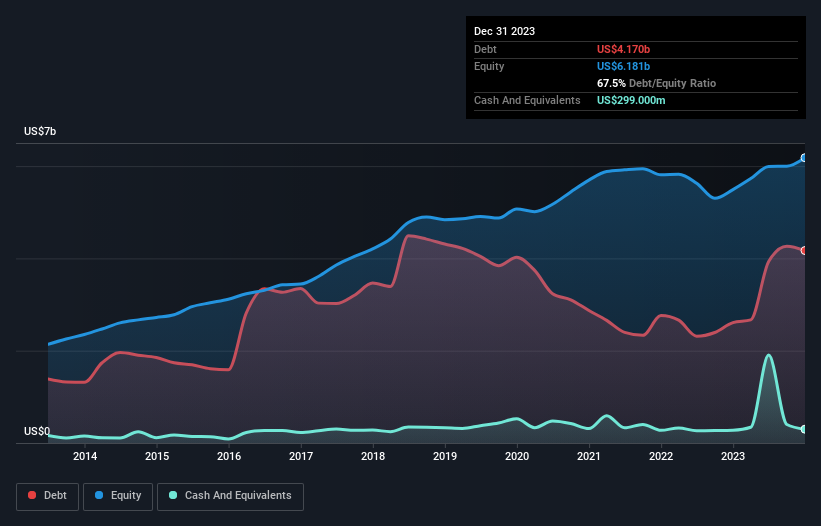The height and width of the screenshot is (526, 821).
Task: Toggle the Debt series legend button
Action: click(48, 496)
